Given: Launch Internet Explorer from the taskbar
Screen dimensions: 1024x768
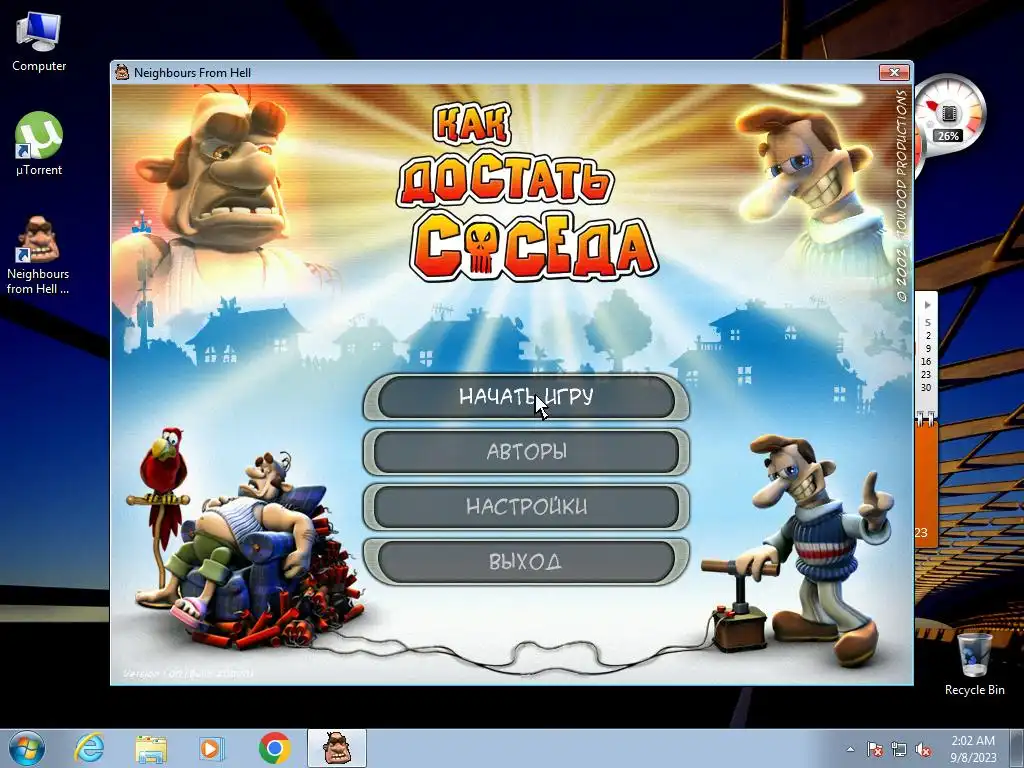Looking at the screenshot, I should tap(89, 748).
